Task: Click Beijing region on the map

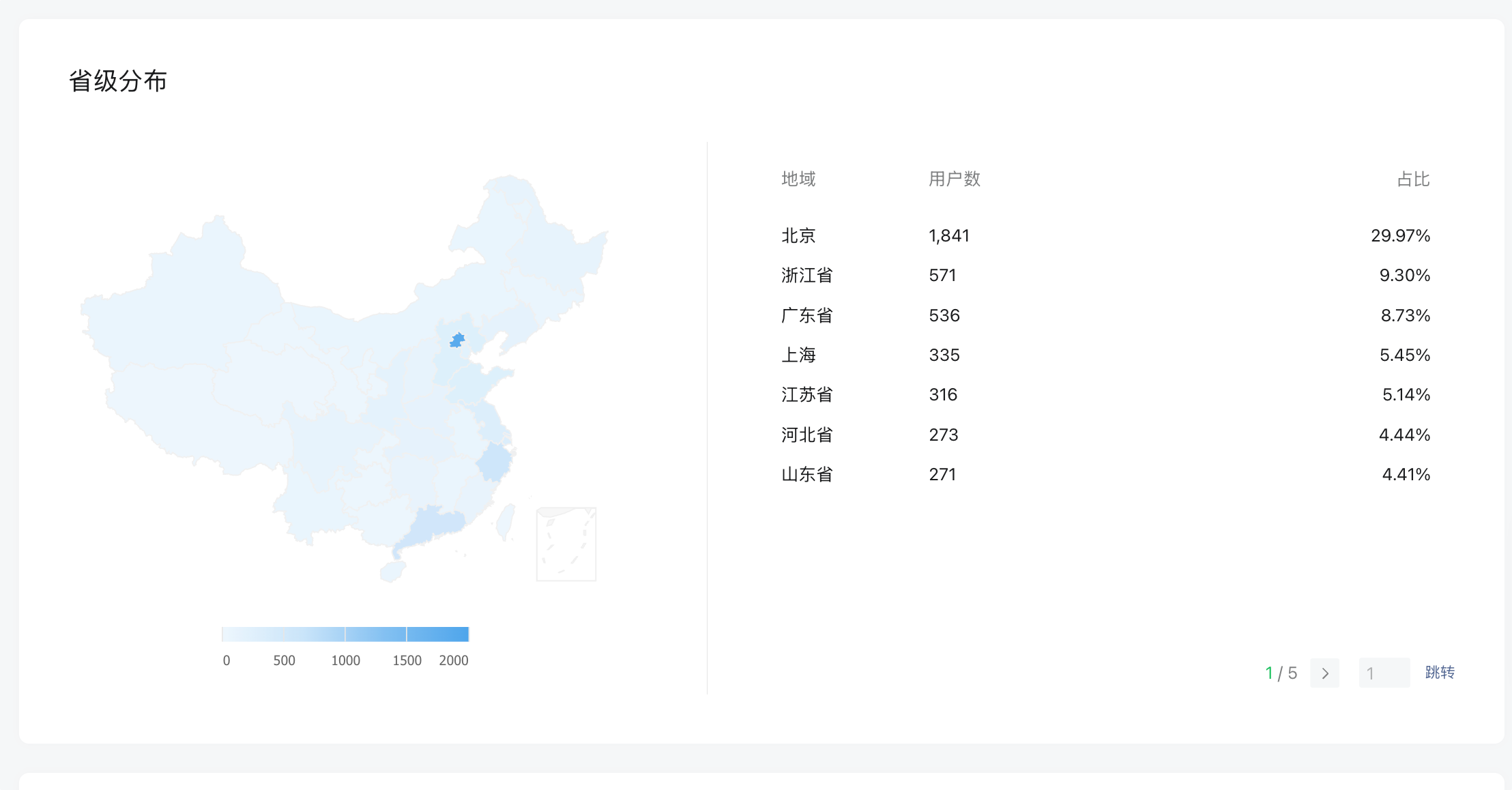Action: (457, 340)
